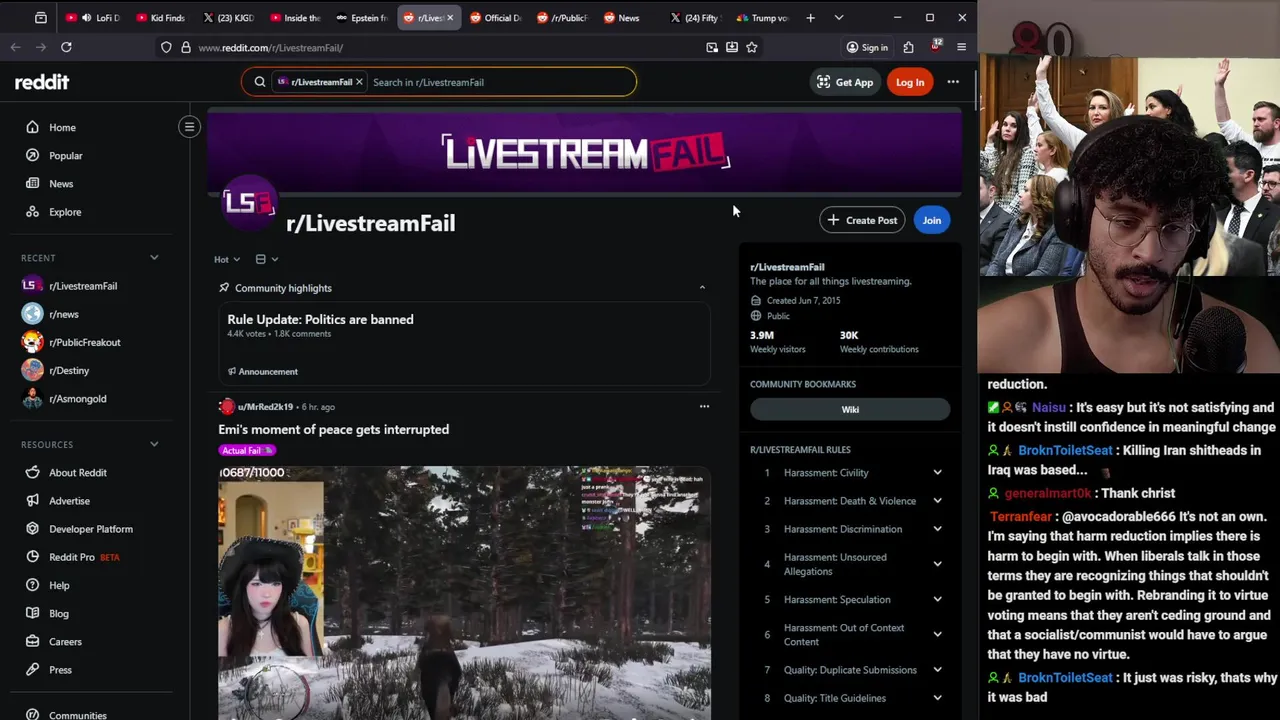
Task: Remove r/LivestreamFail search filter chip
Action: coord(359,82)
